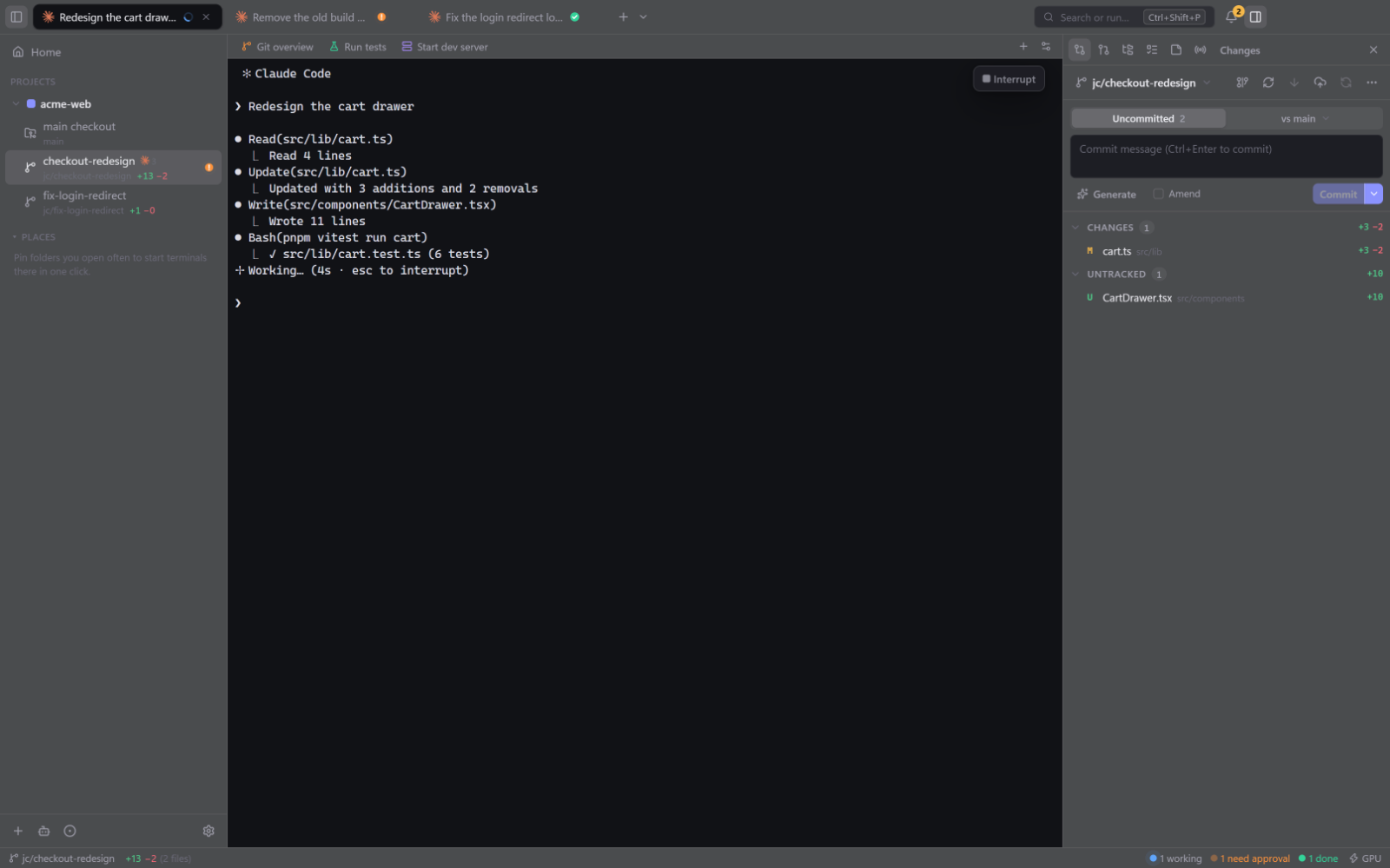Click the sidebar bottom plus icon

coord(18,831)
